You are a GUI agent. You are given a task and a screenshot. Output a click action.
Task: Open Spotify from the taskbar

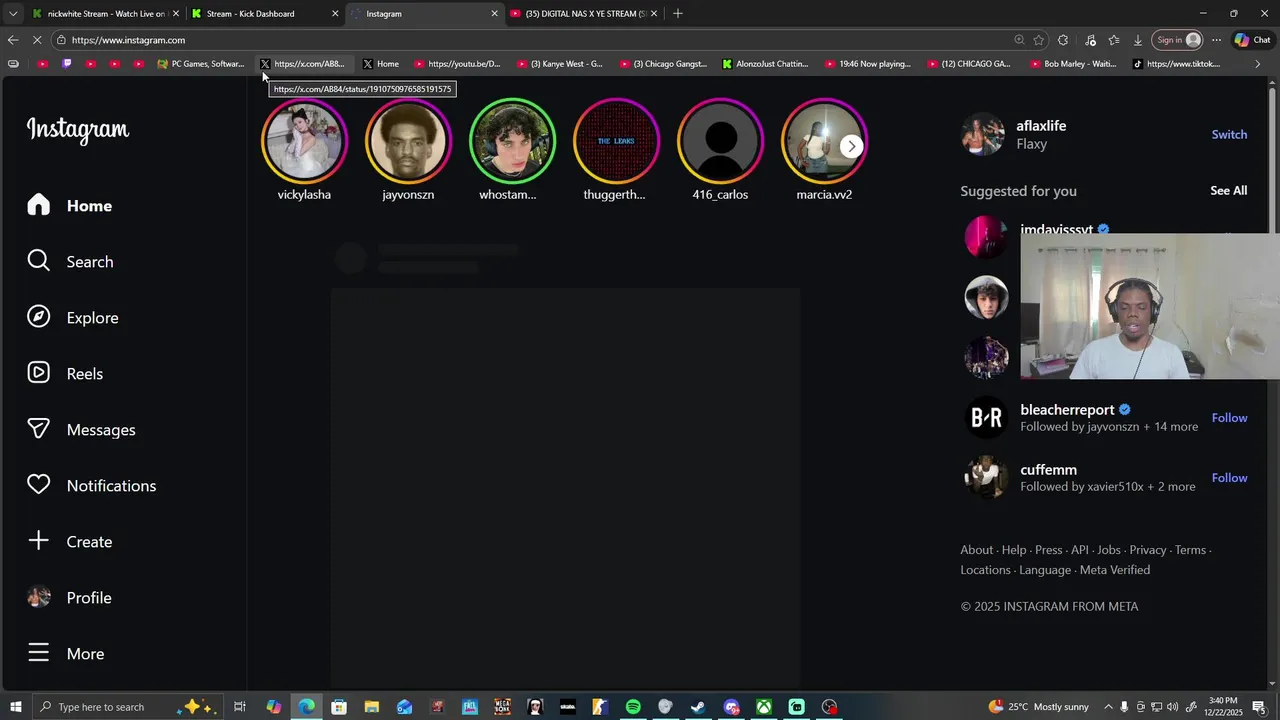(633, 707)
